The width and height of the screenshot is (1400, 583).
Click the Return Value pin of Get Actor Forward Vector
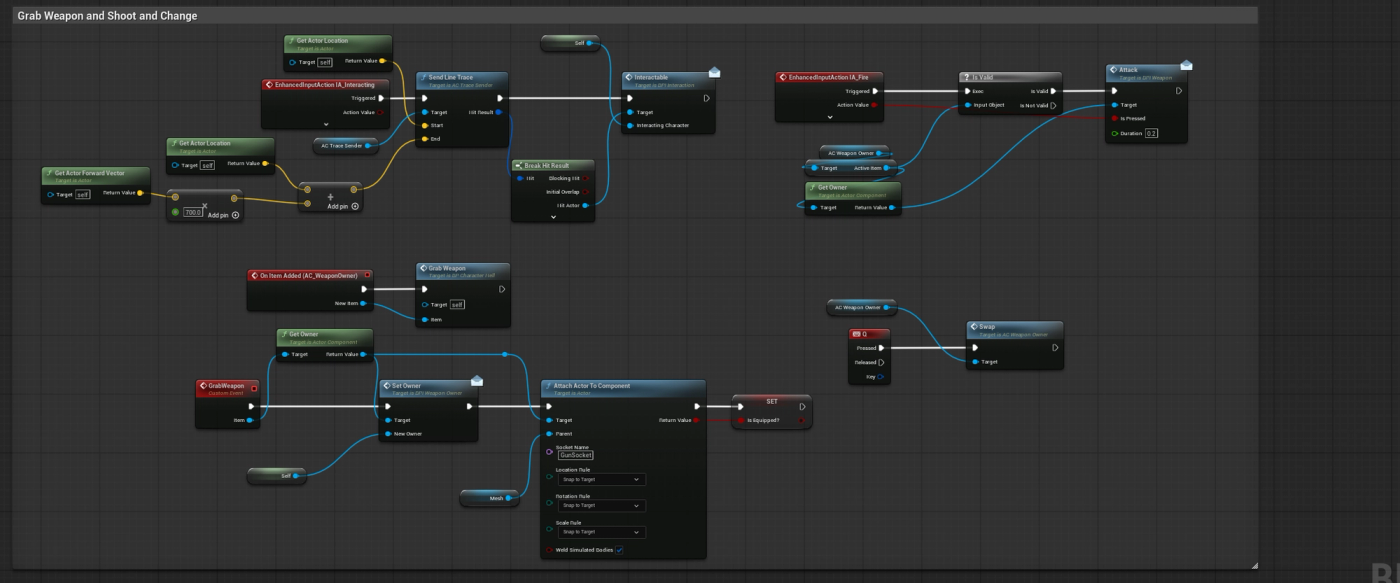coord(139,193)
